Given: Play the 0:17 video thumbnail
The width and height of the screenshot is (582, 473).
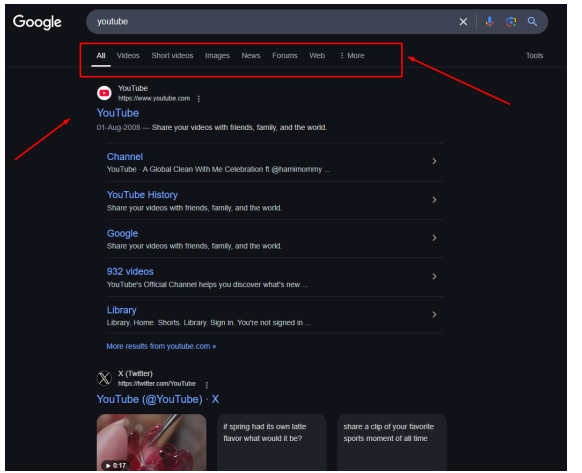Looking at the screenshot, I should click(151, 442).
